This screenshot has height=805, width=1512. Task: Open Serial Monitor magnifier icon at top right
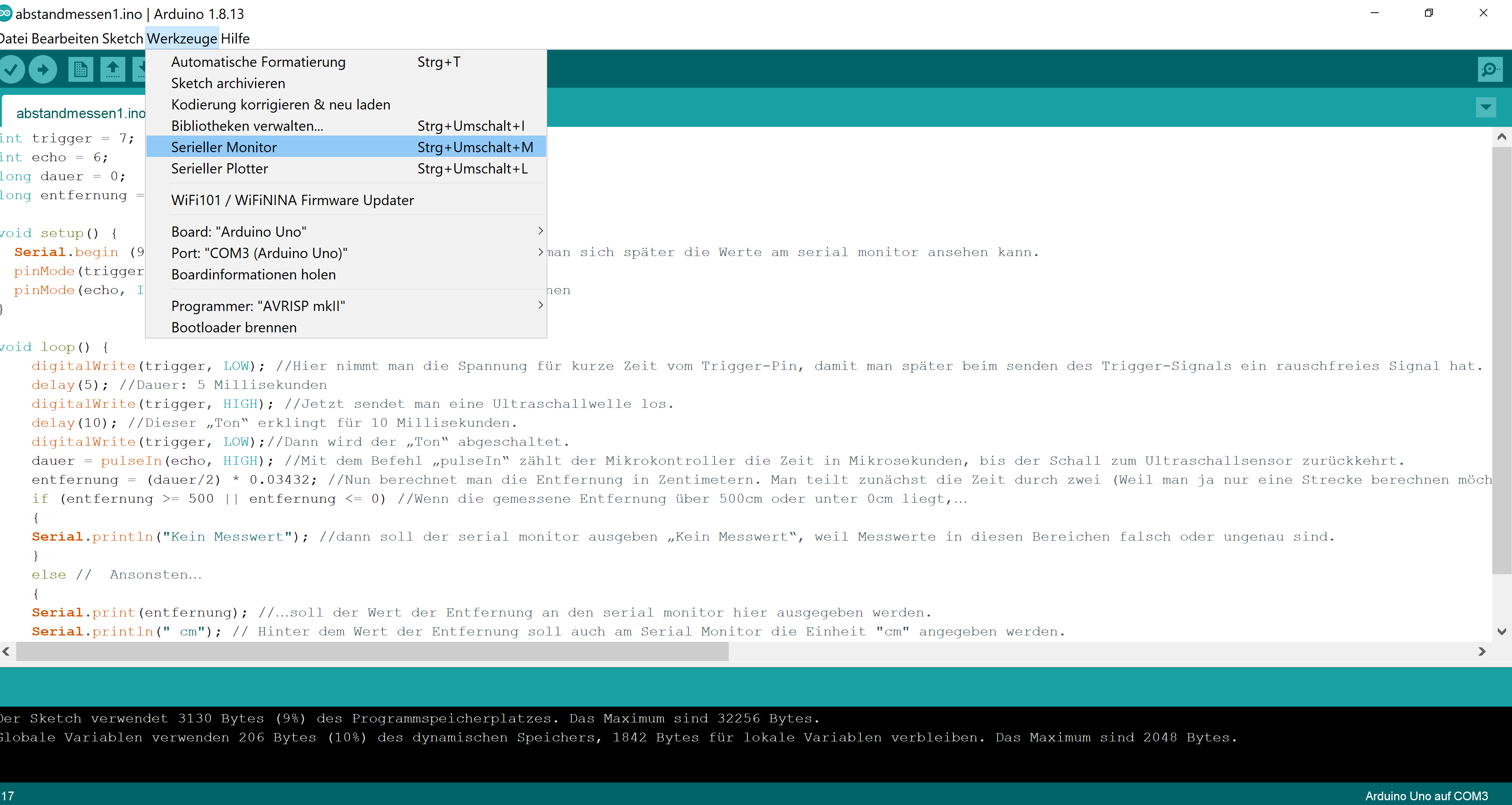tap(1490, 70)
